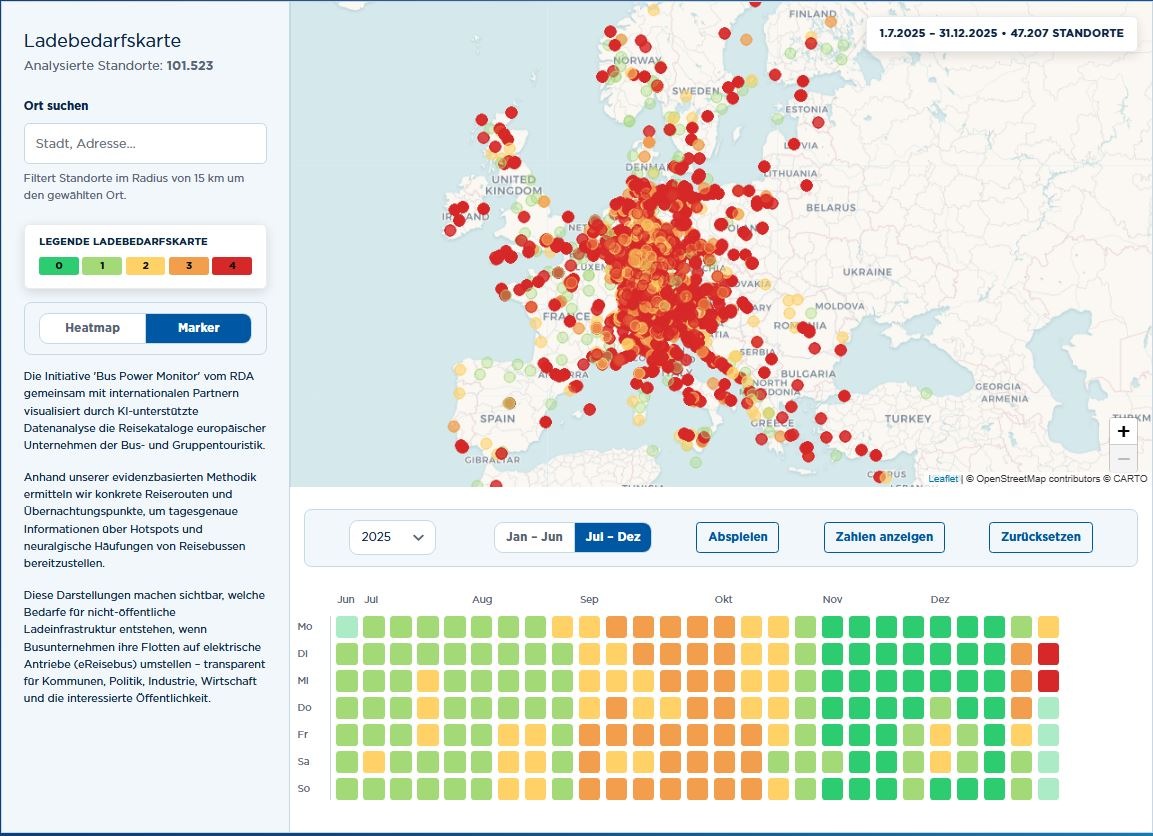Click the Ort suchen address input field

point(145,144)
